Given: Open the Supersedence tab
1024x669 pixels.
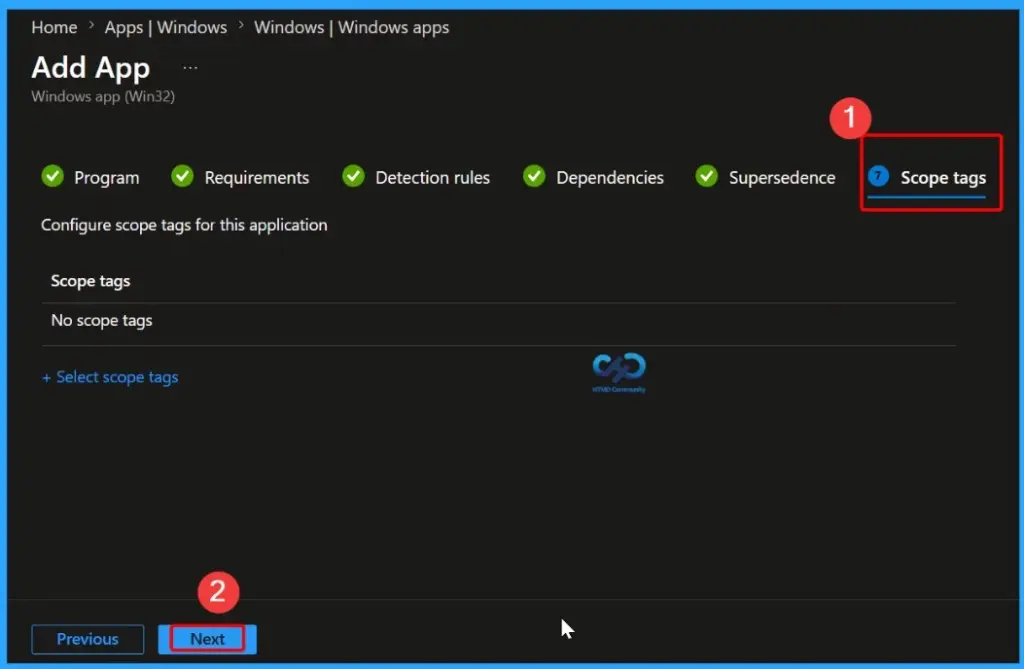Looking at the screenshot, I should pyautogui.click(x=765, y=177).
